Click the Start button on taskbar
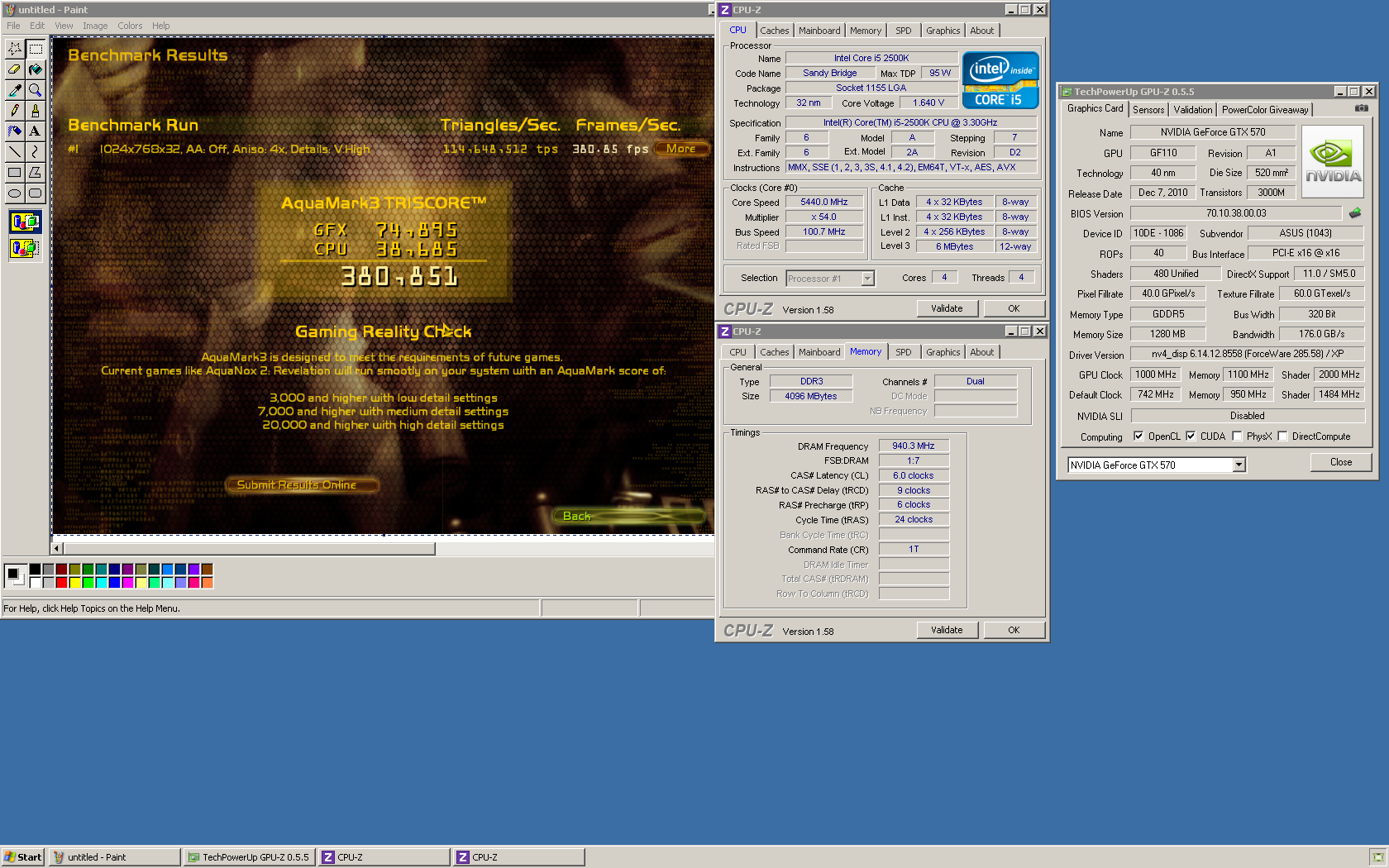This screenshot has width=1389, height=868. pos(22,857)
